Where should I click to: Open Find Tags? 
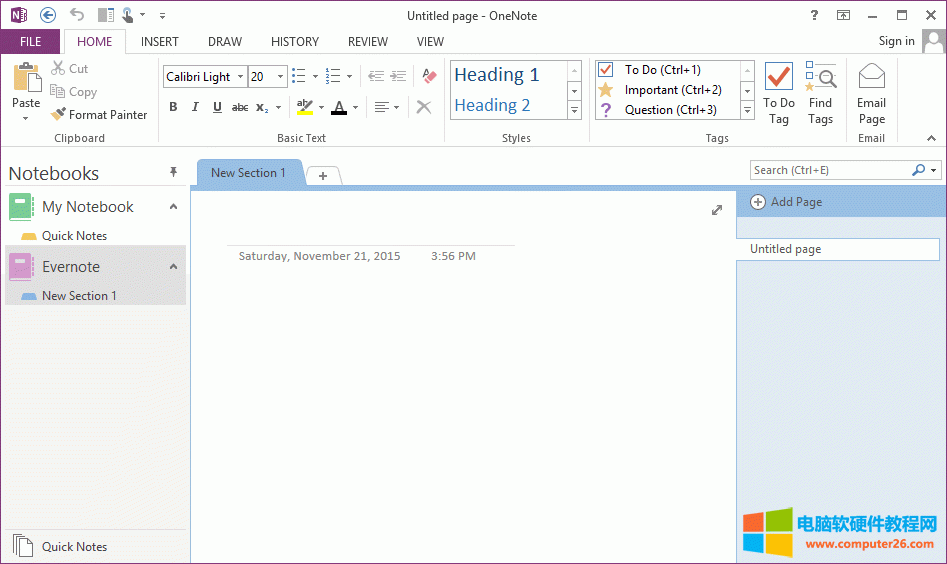pos(820,78)
